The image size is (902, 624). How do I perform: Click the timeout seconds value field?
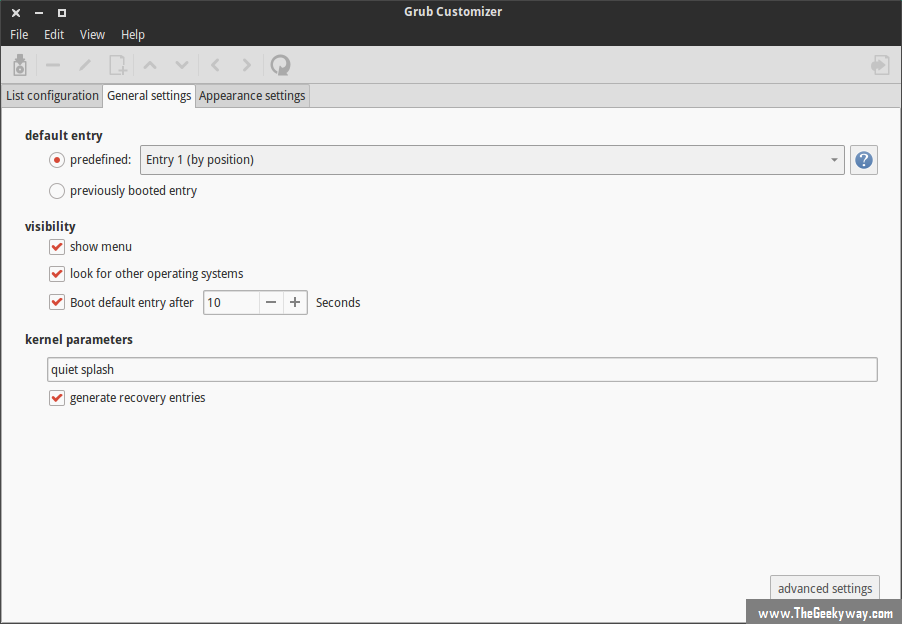pos(231,303)
